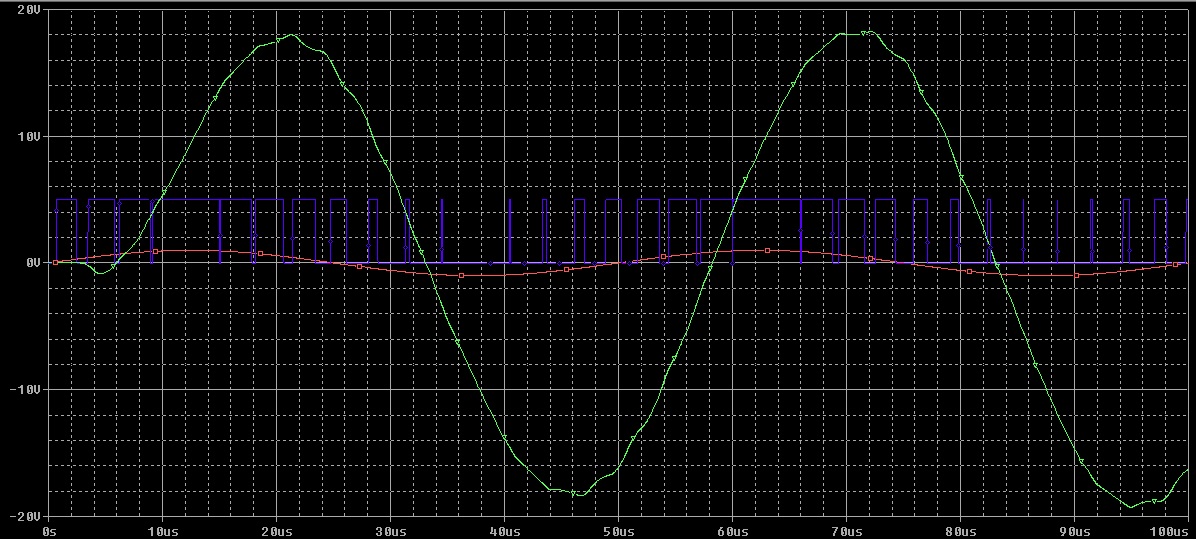Click the -10V voltage axis label

[x=24, y=390]
